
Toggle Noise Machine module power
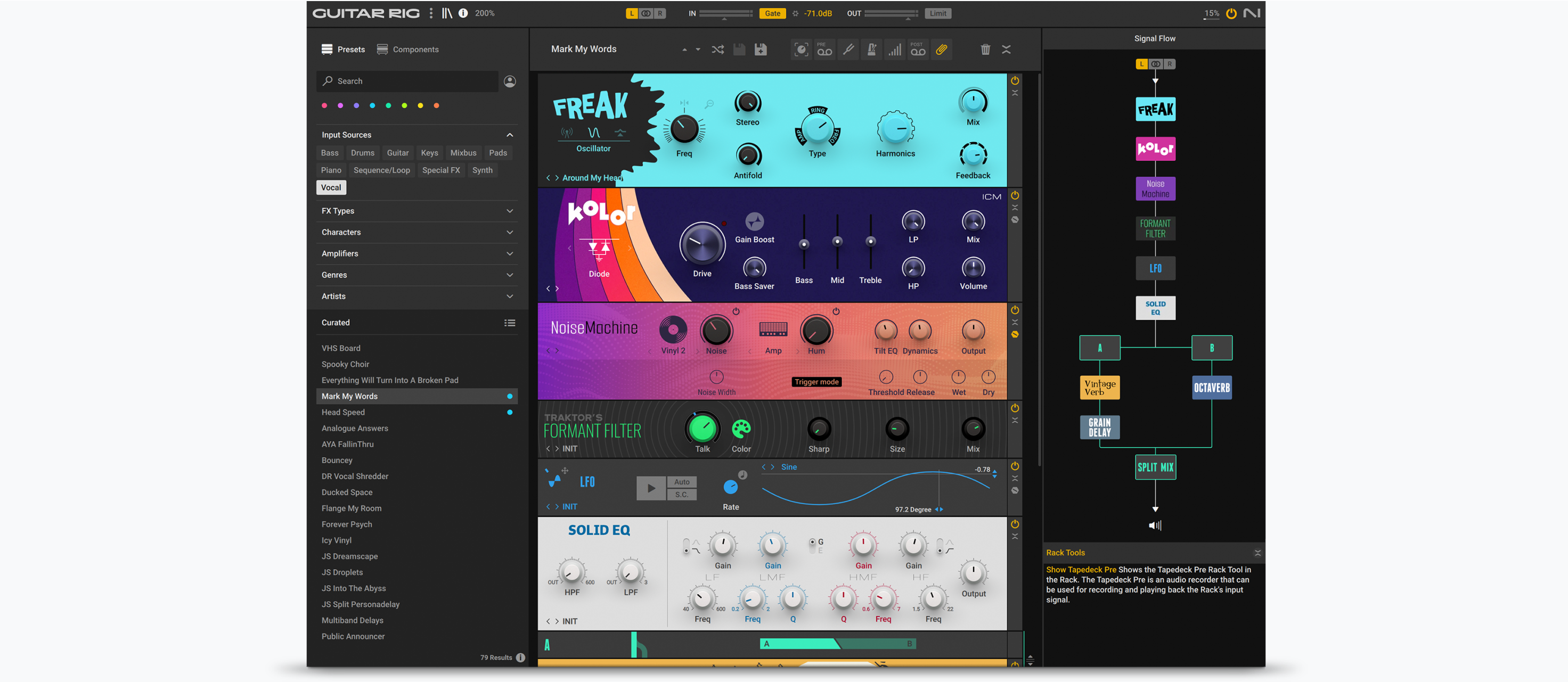click(x=1015, y=310)
